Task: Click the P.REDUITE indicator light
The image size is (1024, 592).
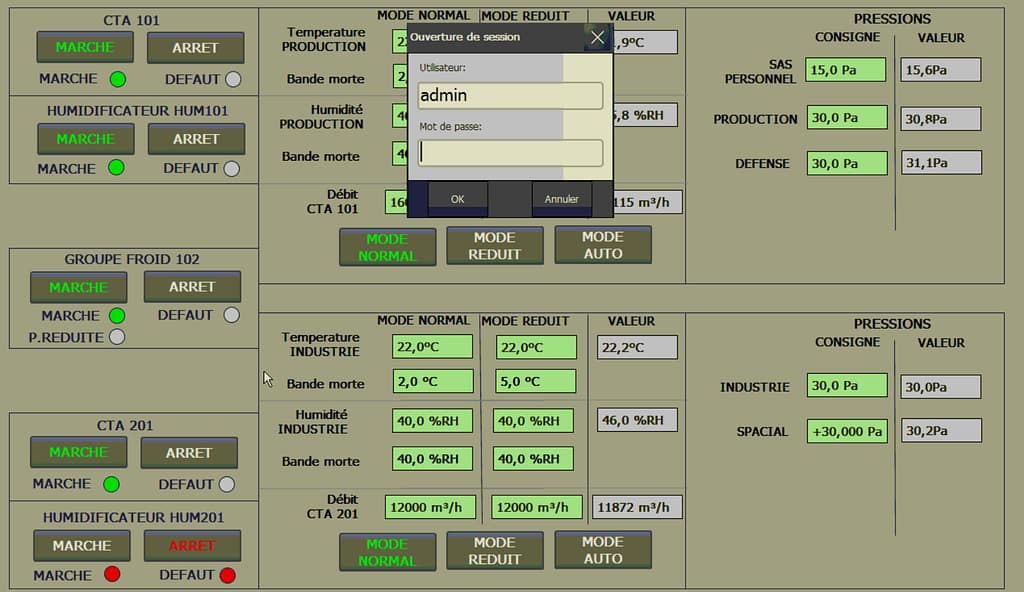Action: pyautogui.click(x=117, y=338)
